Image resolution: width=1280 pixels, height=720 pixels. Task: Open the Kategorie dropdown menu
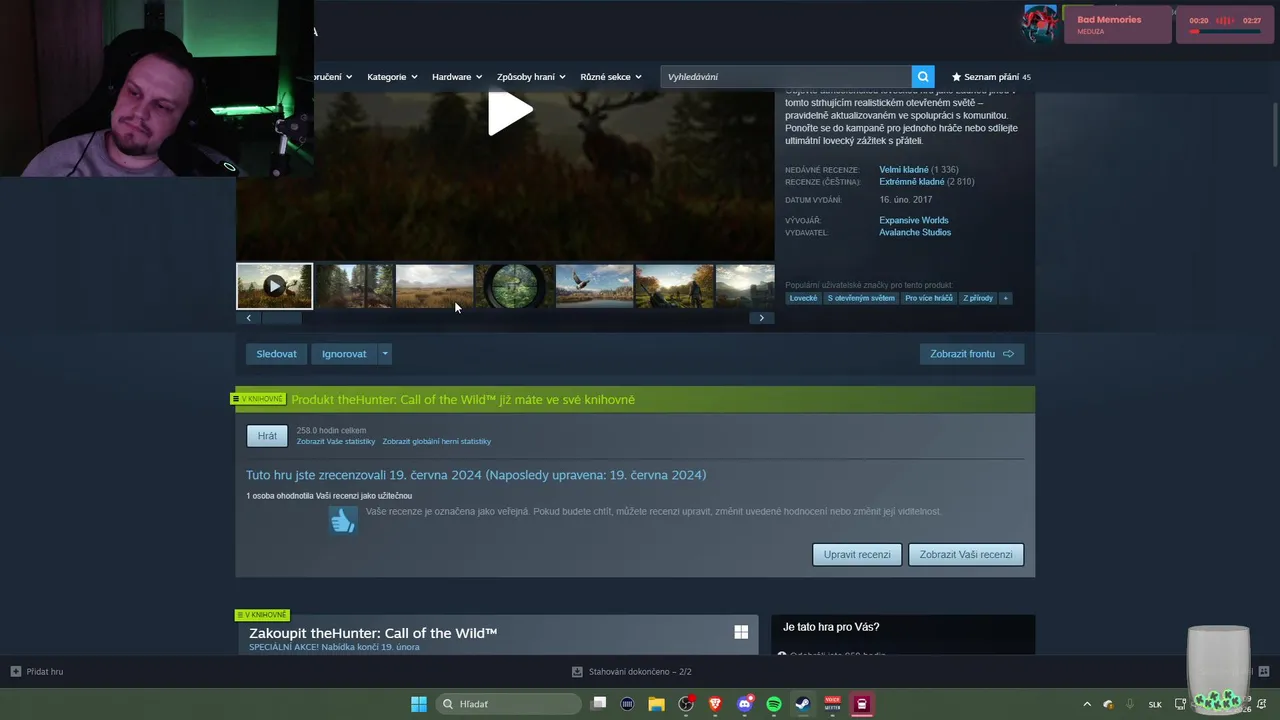pos(392,76)
